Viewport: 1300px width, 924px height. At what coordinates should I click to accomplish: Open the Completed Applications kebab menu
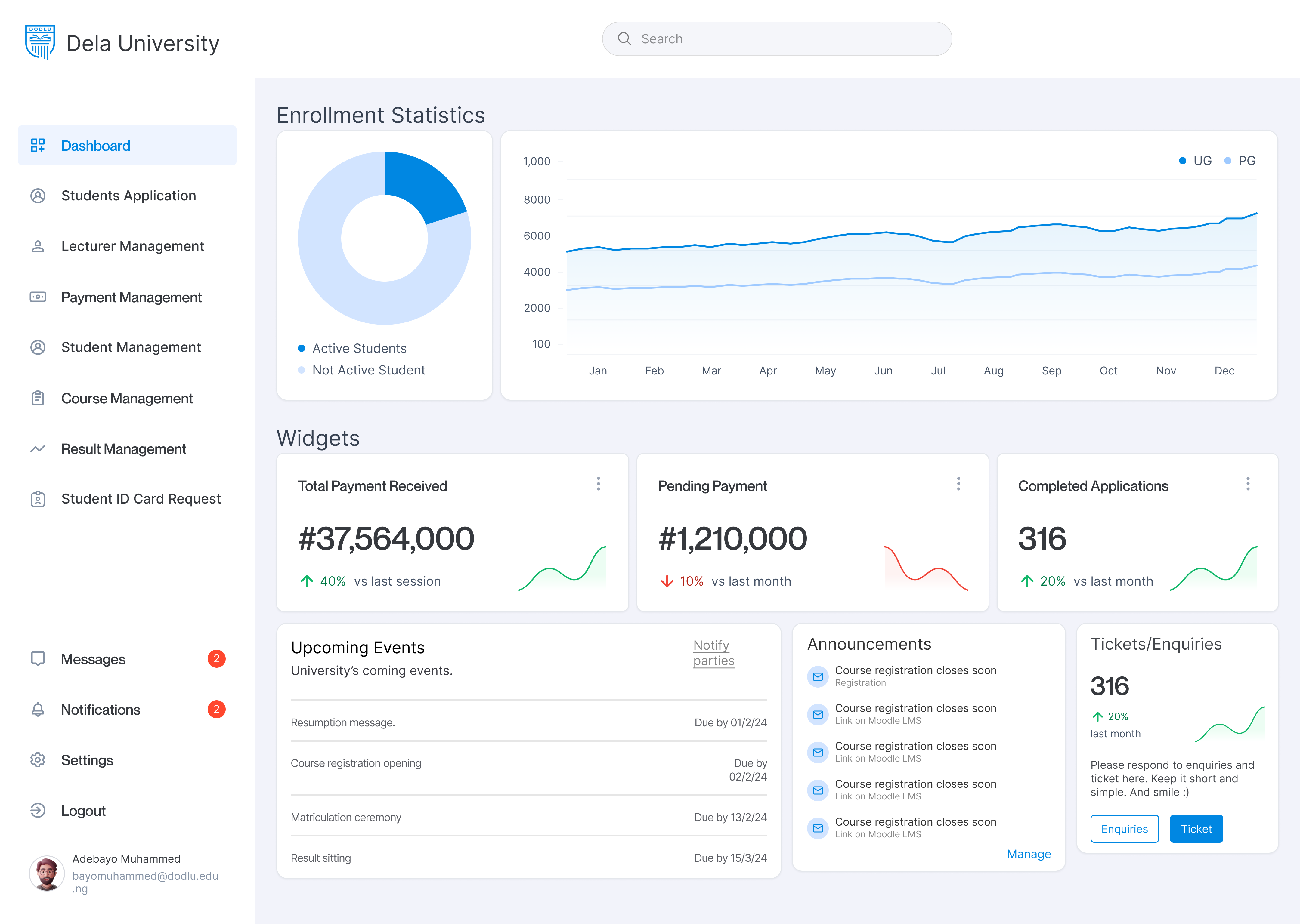pyautogui.click(x=1248, y=484)
